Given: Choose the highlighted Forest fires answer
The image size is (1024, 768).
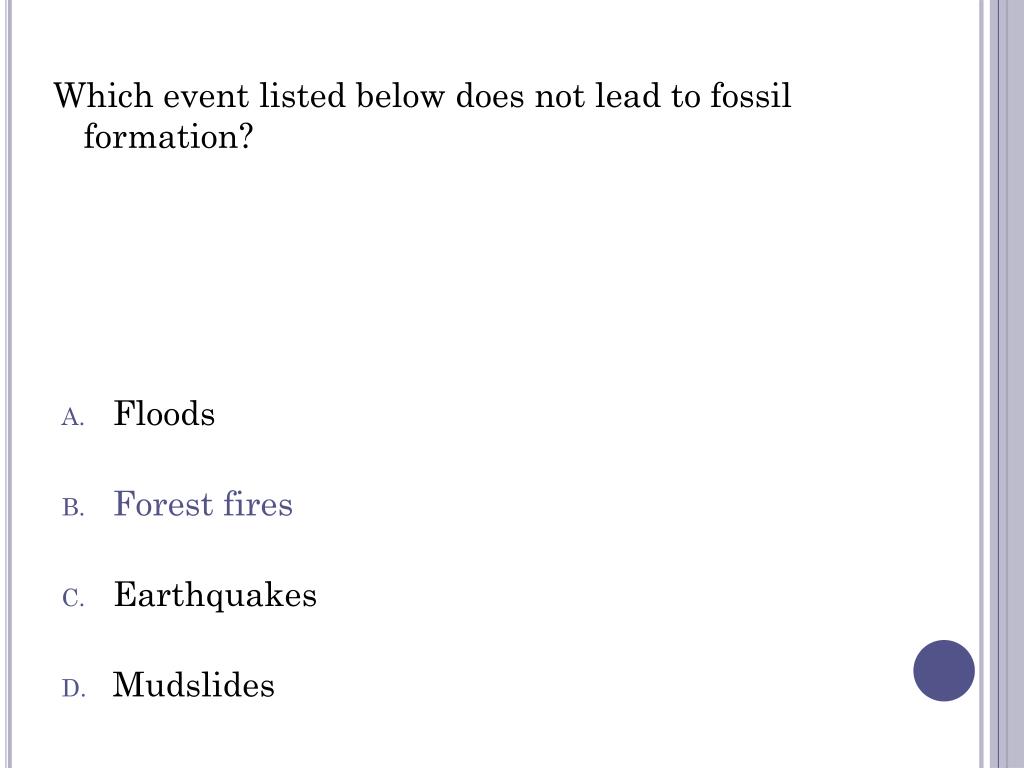Looking at the screenshot, I should coord(203,504).
